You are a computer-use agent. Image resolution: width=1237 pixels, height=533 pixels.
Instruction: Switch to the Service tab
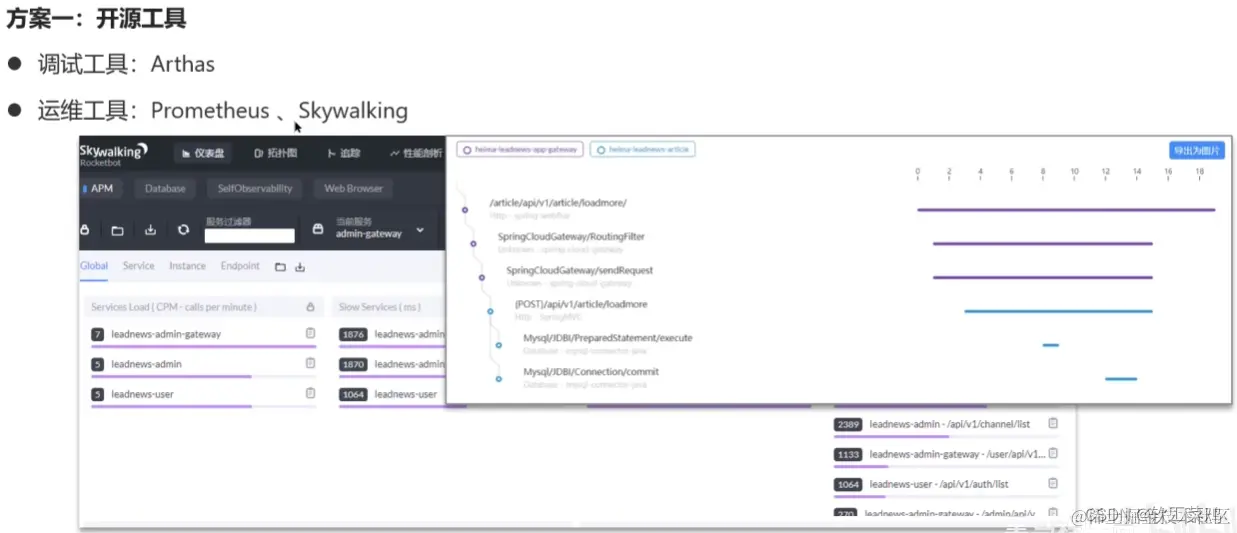[x=138, y=266]
